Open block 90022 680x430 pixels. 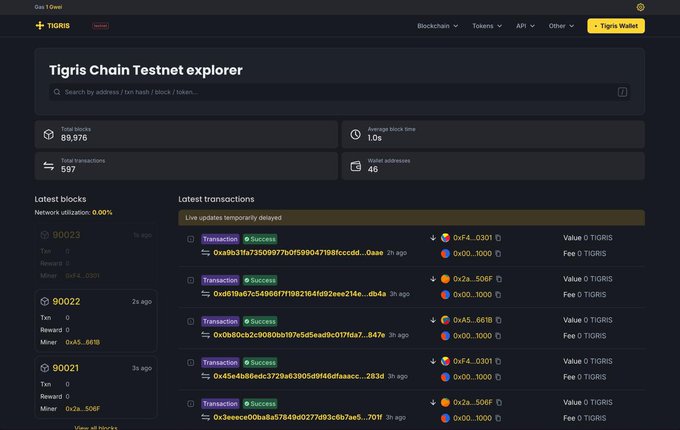(x=66, y=301)
